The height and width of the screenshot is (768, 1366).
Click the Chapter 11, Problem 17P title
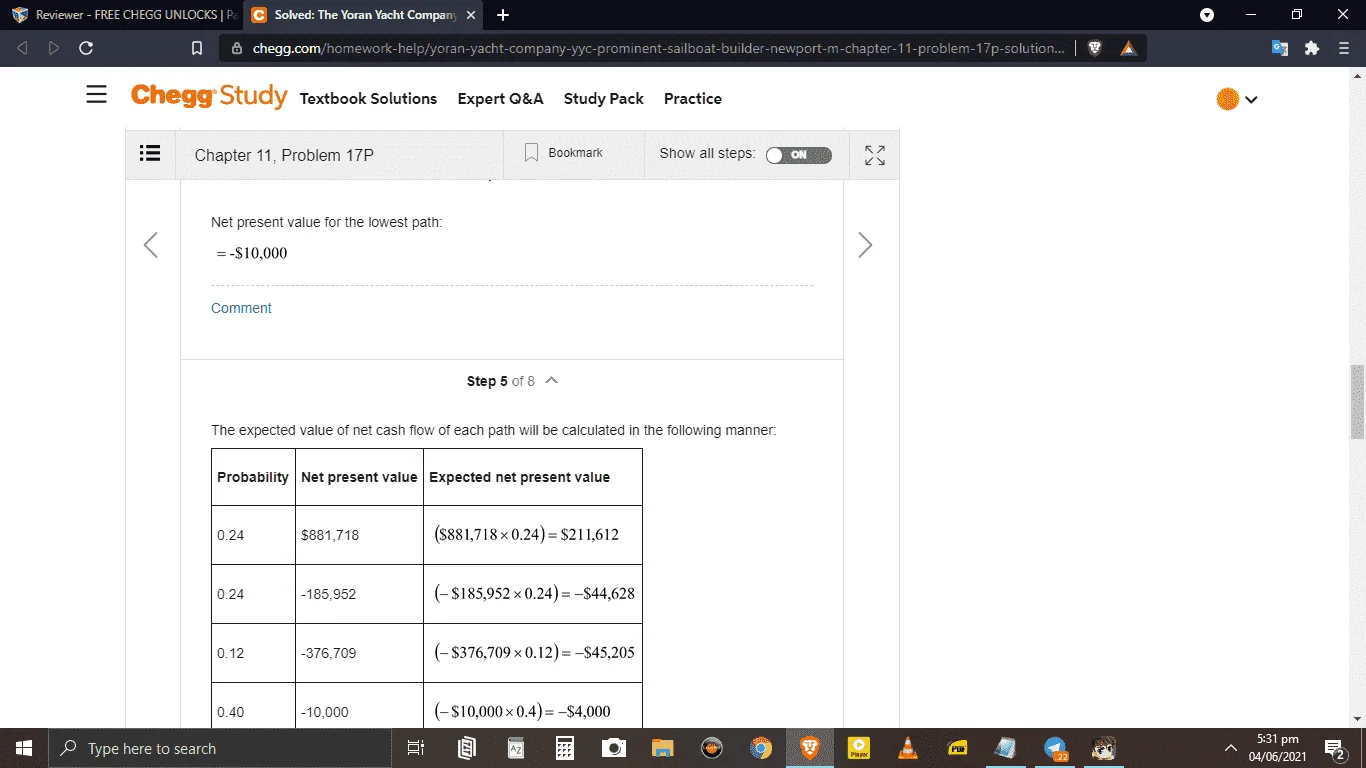(x=284, y=155)
